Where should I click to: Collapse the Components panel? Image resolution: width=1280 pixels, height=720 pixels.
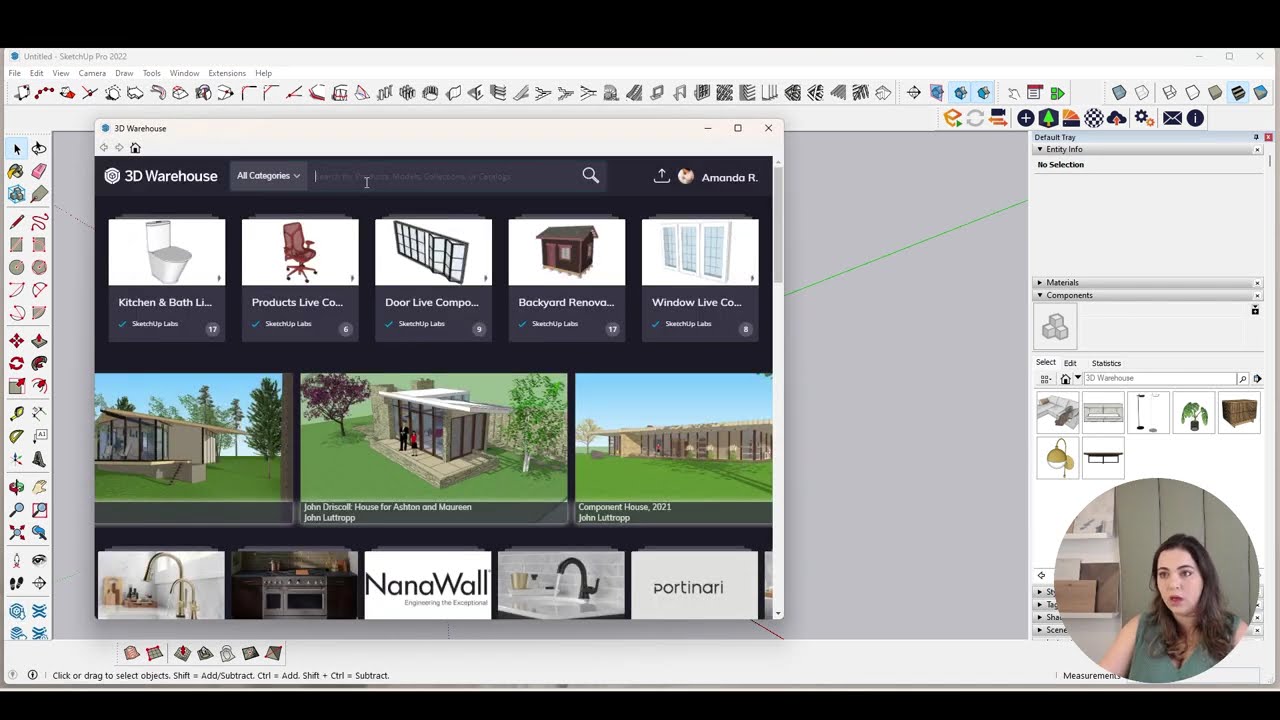tap(1040, 296)
